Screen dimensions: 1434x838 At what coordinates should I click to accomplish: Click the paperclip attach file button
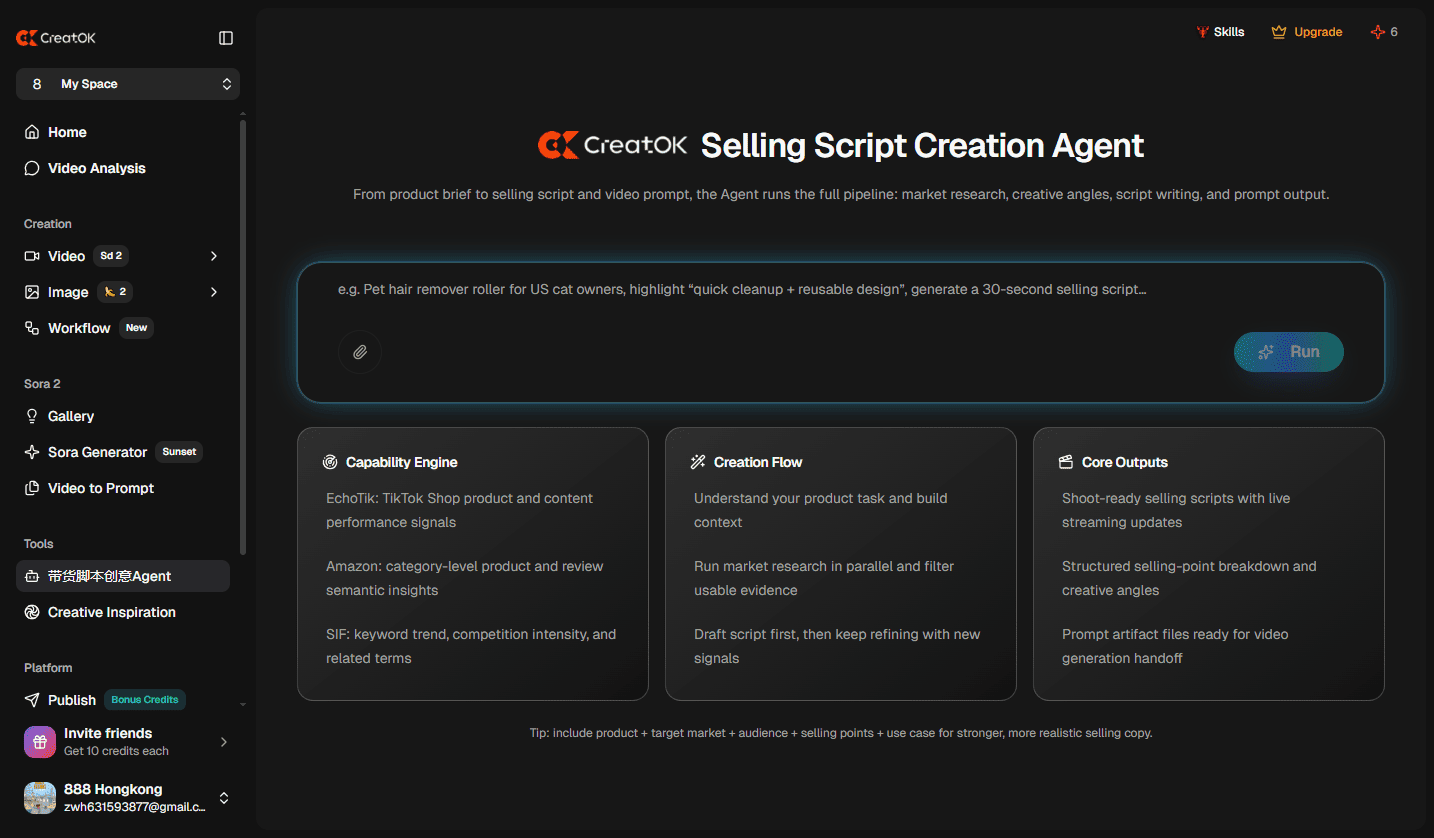point(360,352)
